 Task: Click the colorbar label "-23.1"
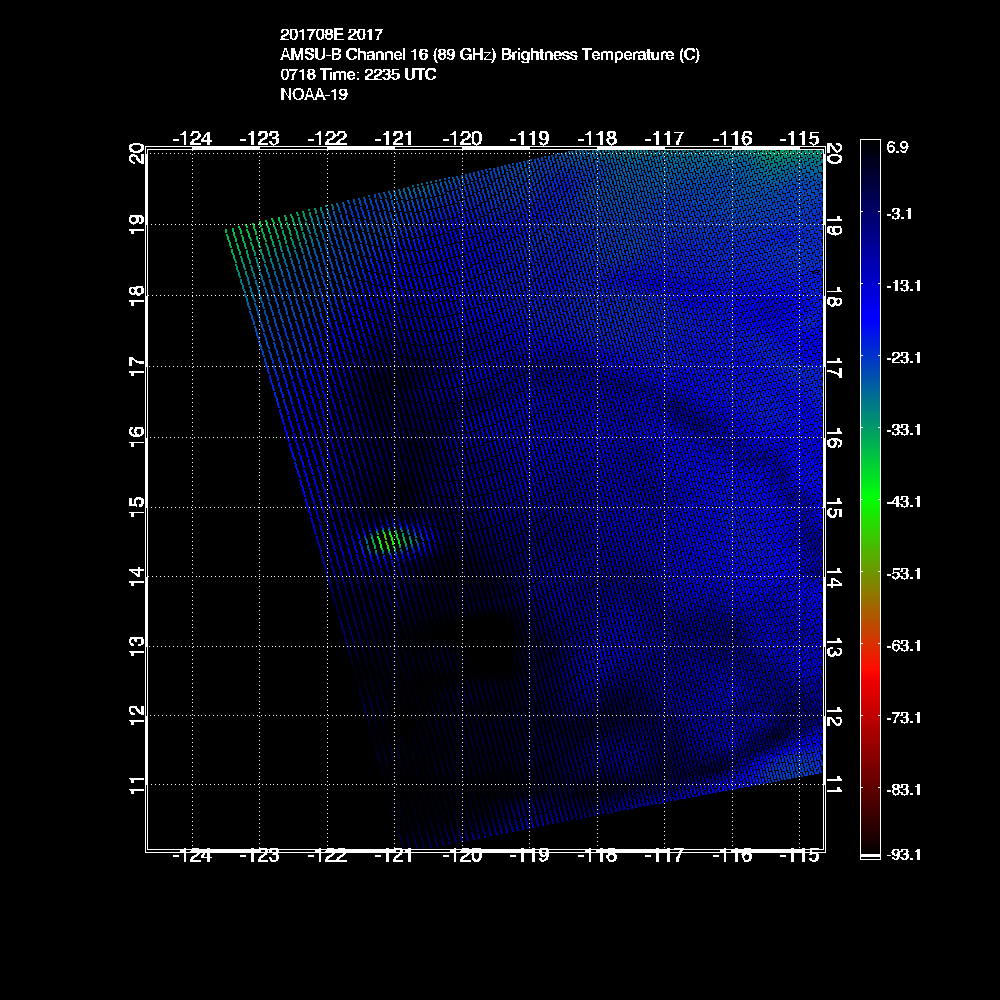[x=904, y=358]
